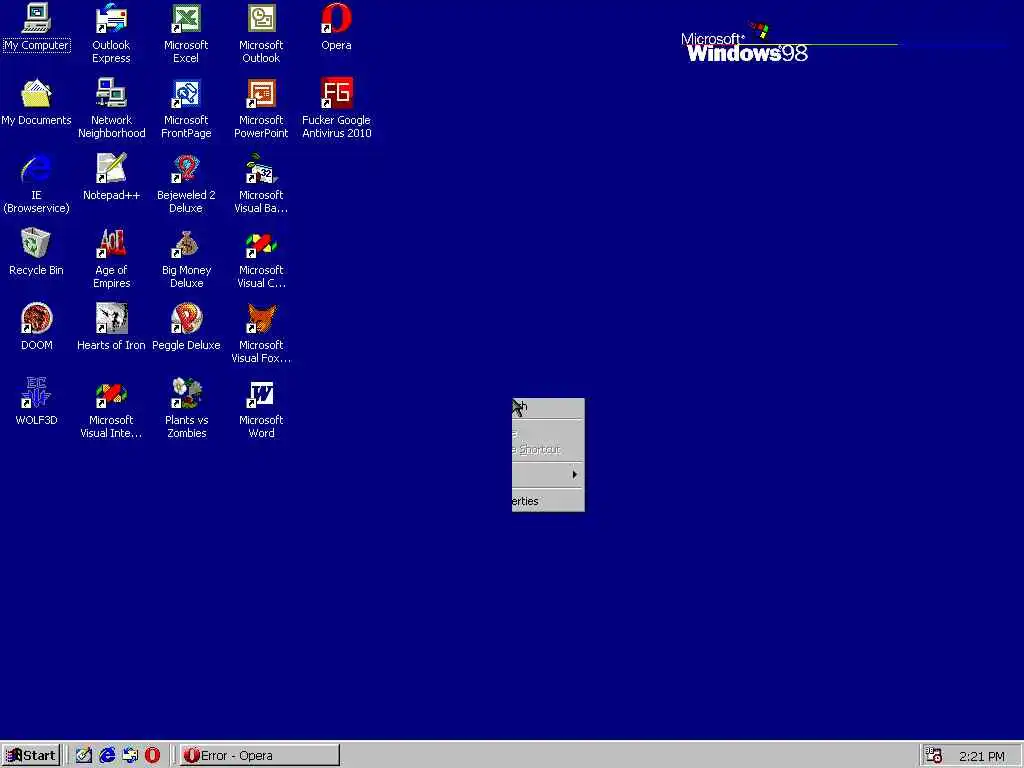Expand the context menu submenu arrow
This screenshot has width=1024, height=768.
tap(574, 474)
